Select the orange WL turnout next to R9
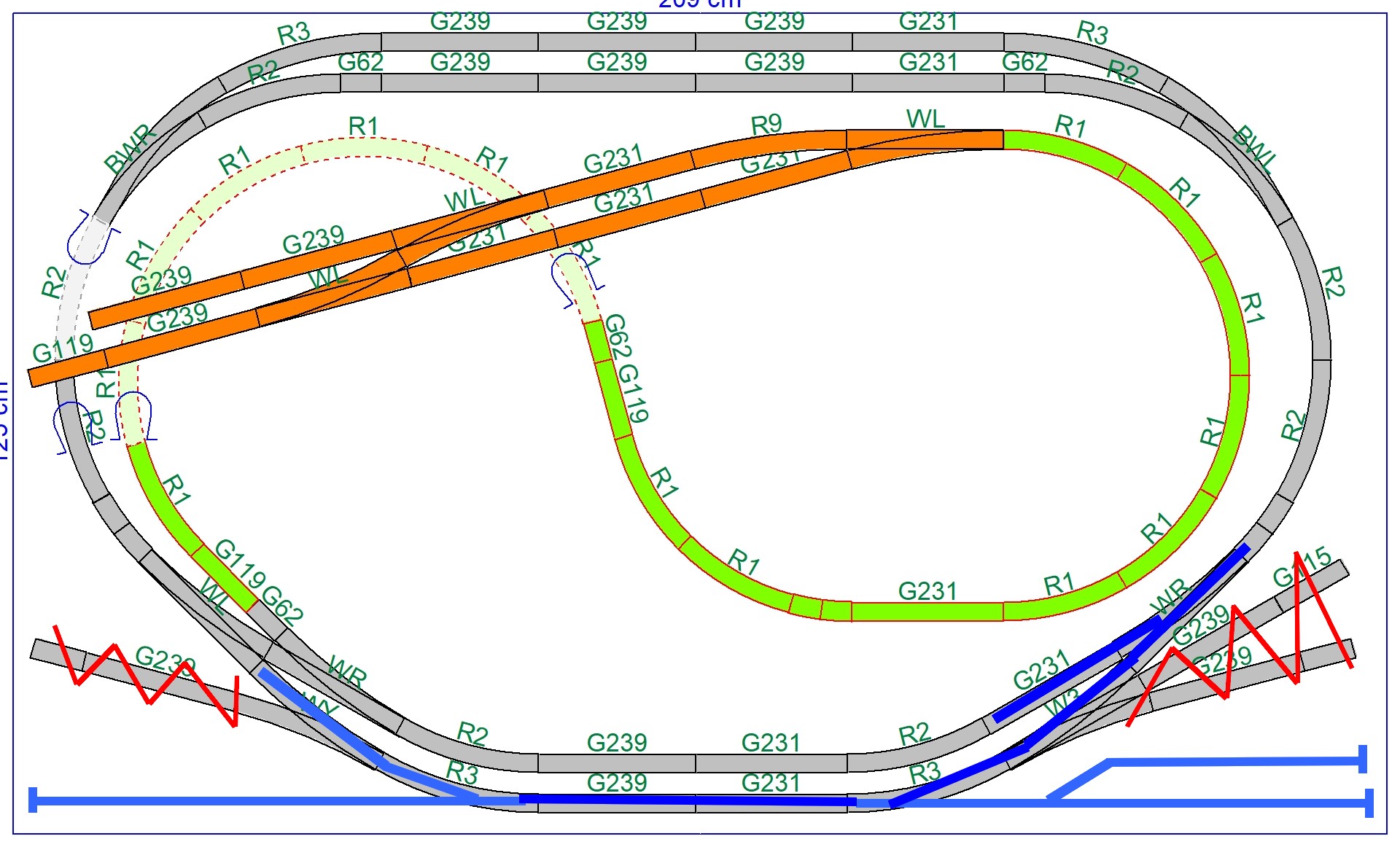 click(925, 140)
